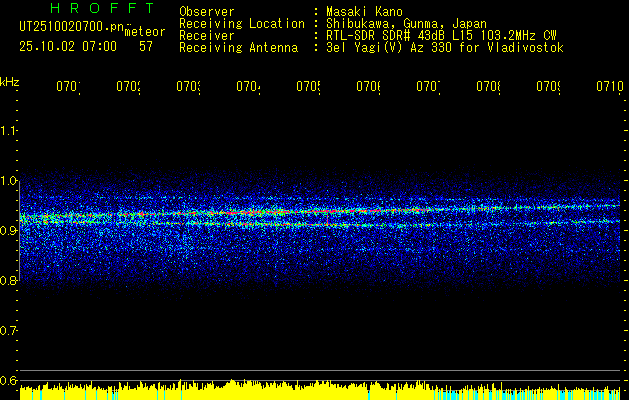Image resolution: width=629 pixels, height=400 pixels.
Task: Click the 0709 time marker
Action: [549, 87]
